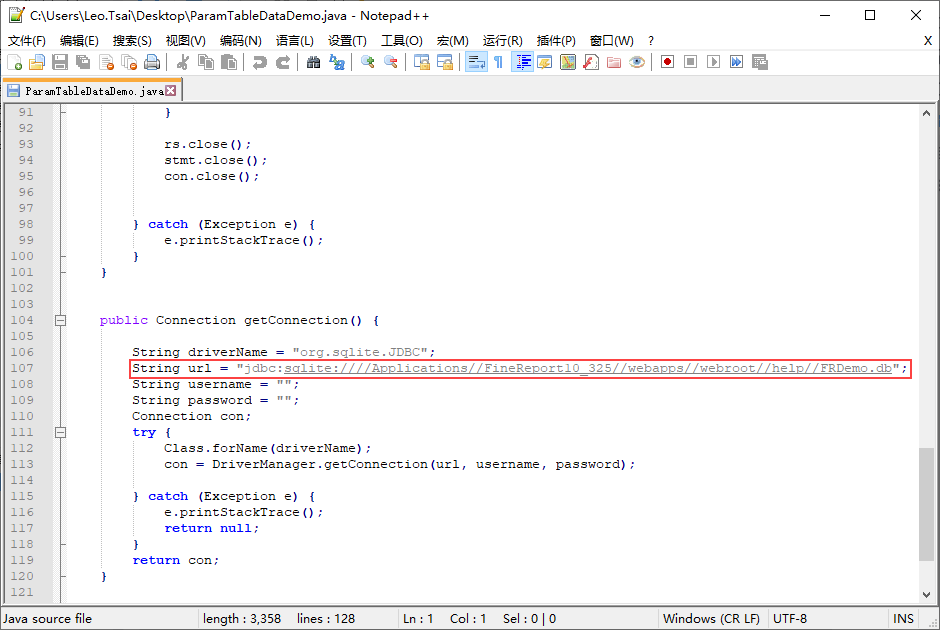Image resolution: width=940 pixels, height=630 pixels.
Task: Click scrollbar down arrow in editor
Action: click(926, 595)
